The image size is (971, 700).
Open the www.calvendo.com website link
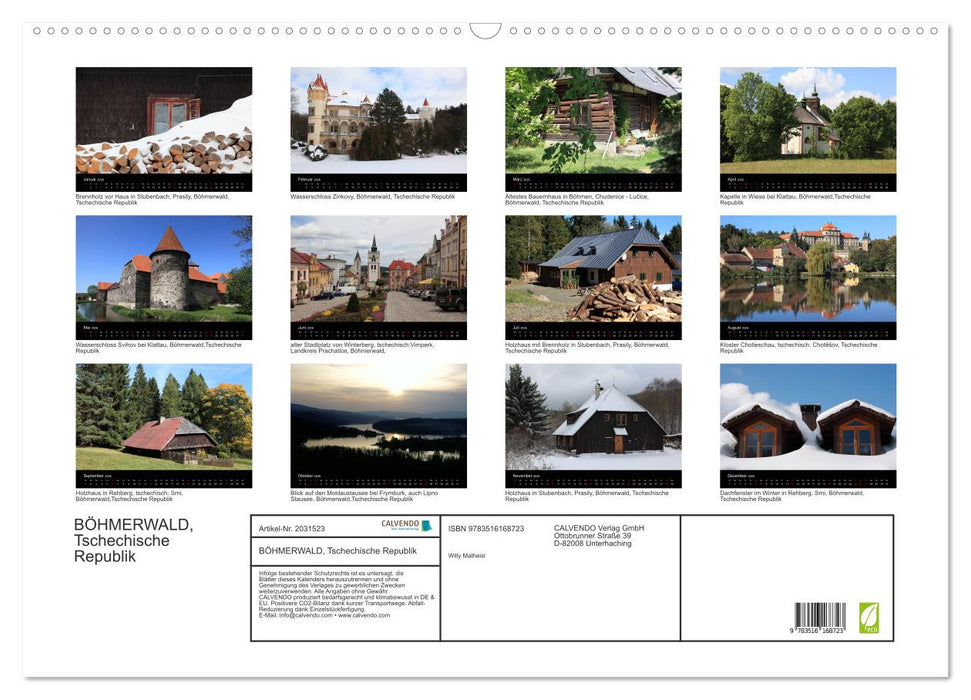363,613
